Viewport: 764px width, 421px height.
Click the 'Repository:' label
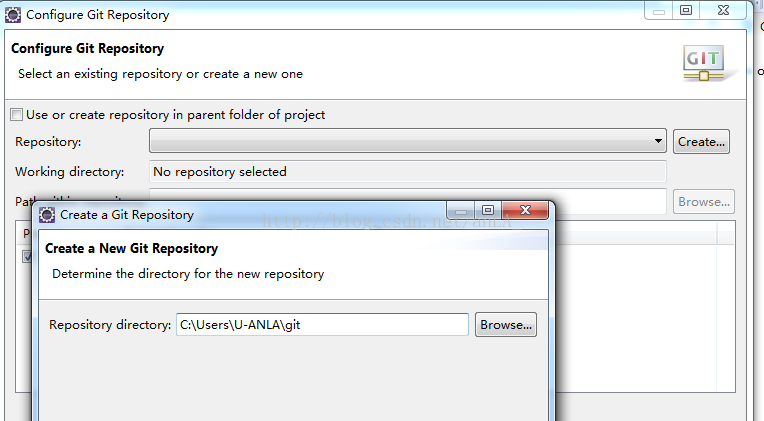pyautogui.click(x=48, y=142)
